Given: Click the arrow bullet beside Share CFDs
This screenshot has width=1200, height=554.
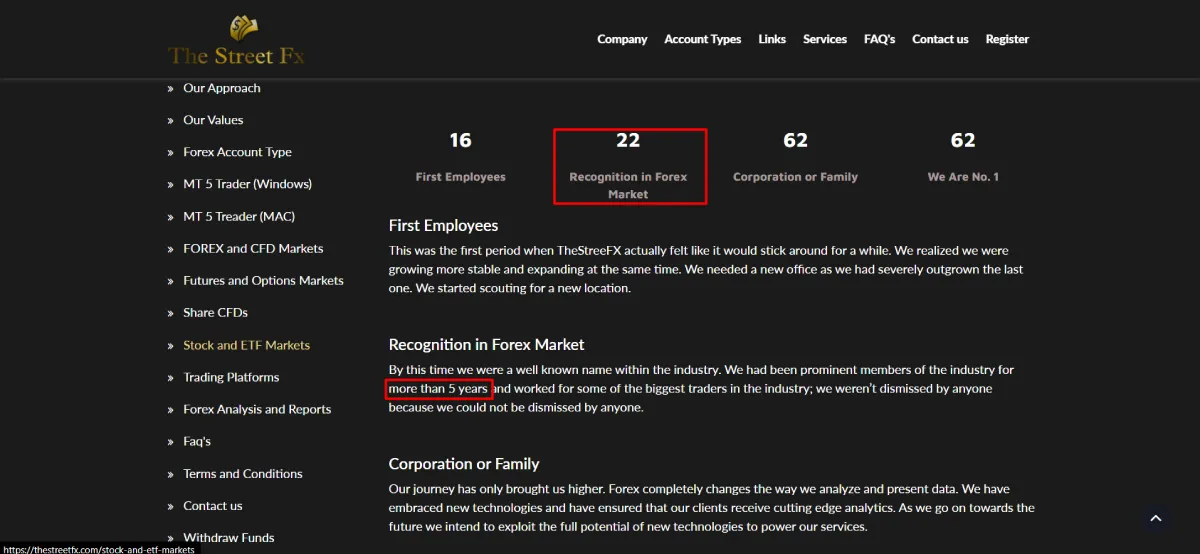Looking at the screenshot, I should [170, 313].
